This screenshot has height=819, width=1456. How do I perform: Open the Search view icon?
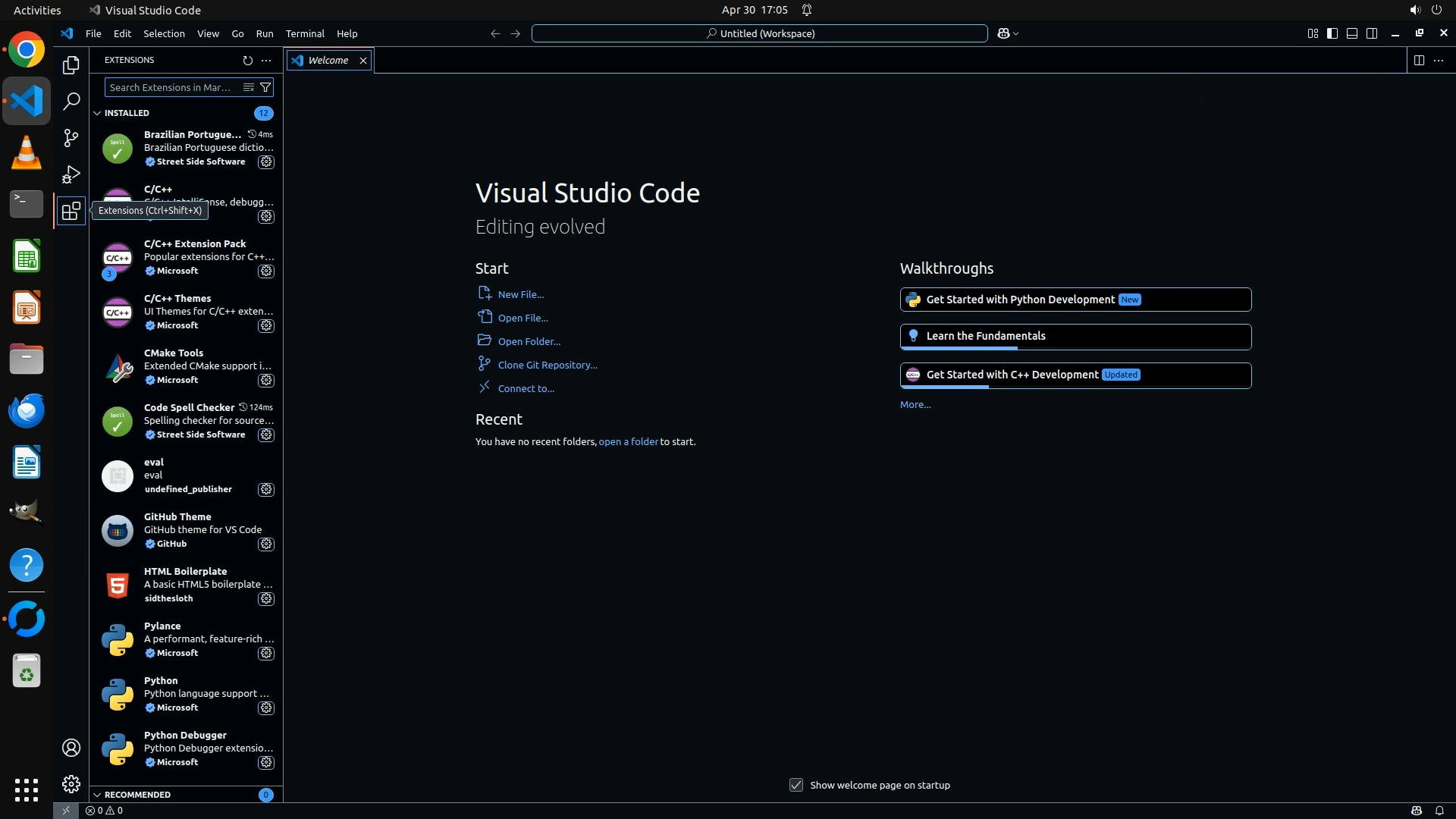[71, 101]
